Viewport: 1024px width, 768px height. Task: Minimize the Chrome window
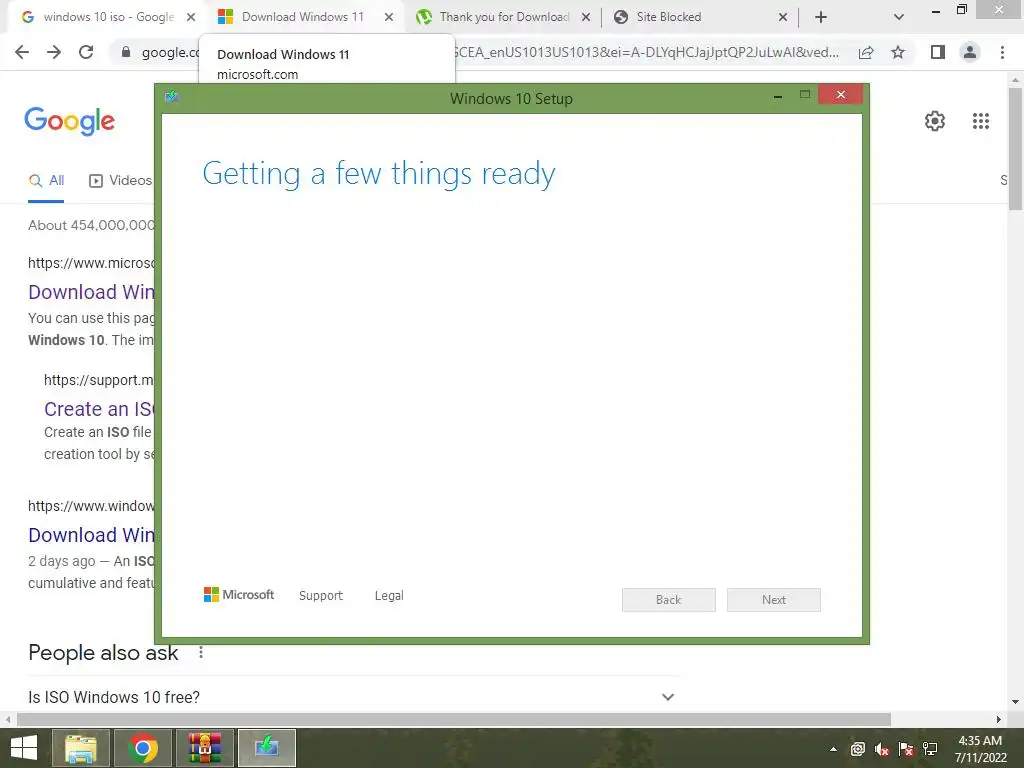pyautogui.click(x=935, y=11)
